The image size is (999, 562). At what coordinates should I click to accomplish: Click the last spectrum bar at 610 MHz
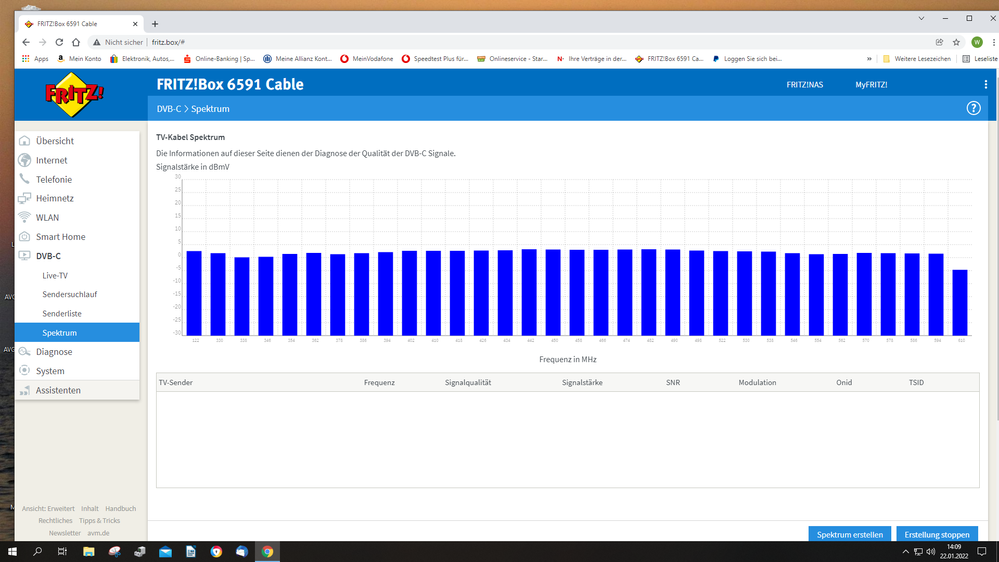coord(960,302)
